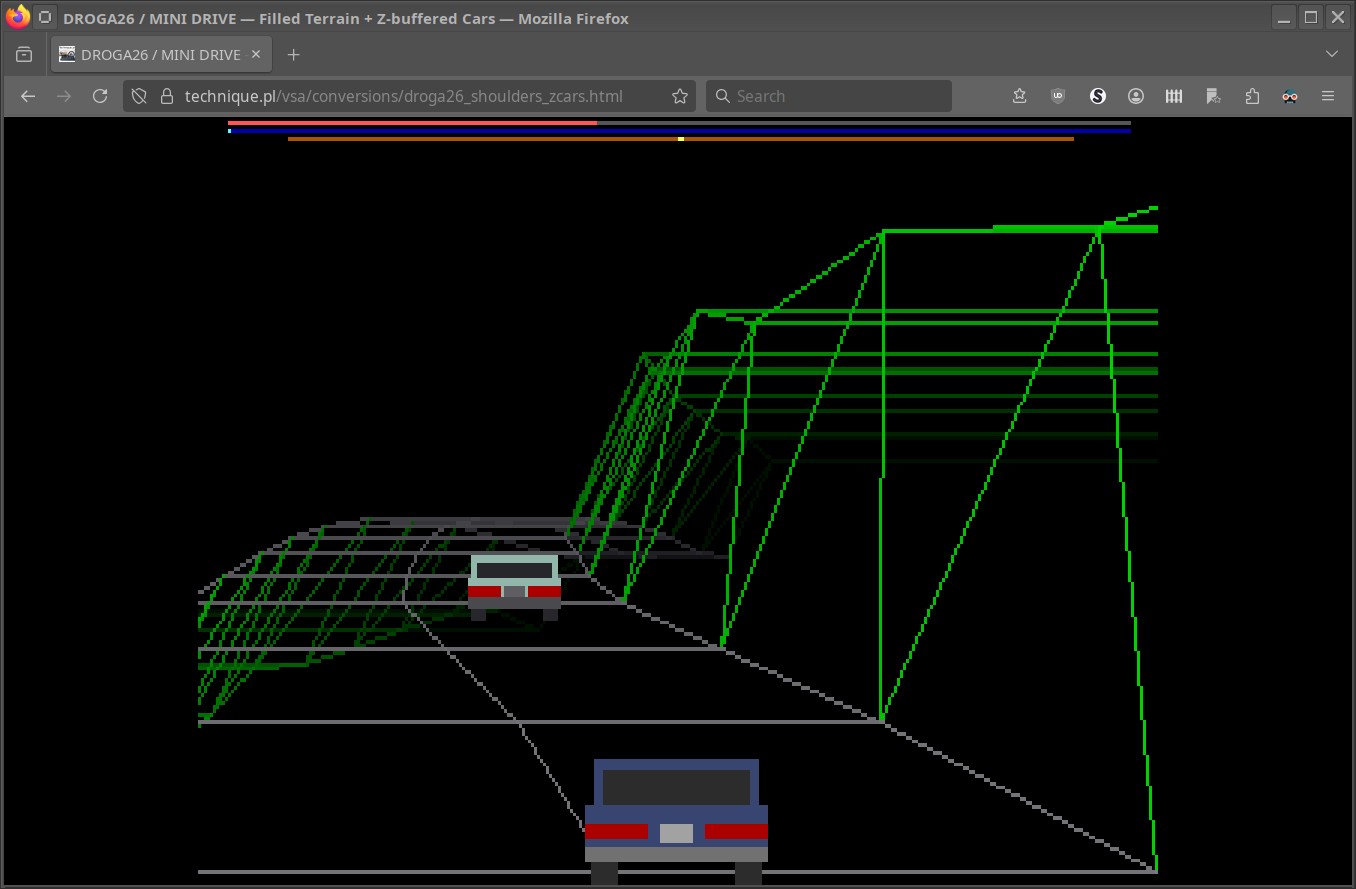Click the blue bar below red bar
This screenshot has width=1356, height=889.
click(680, 131)
